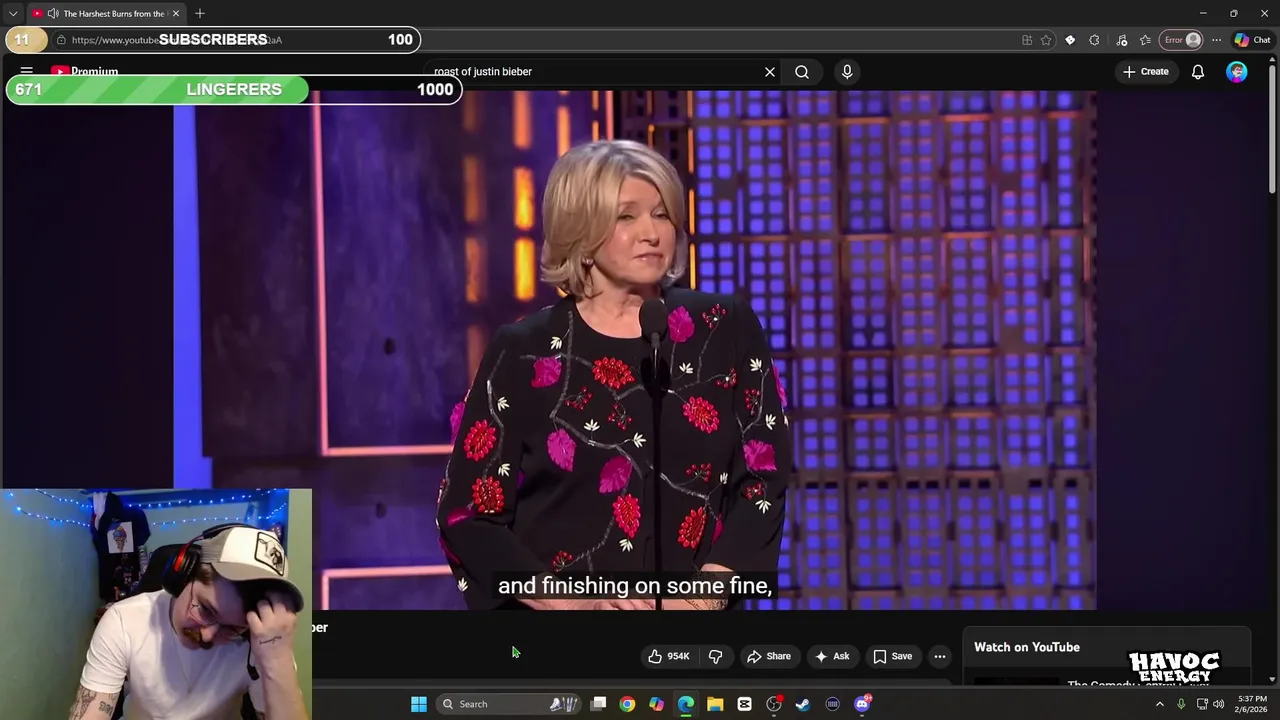Show hidden system tray icons
The image size is (1280, 720).
[1160, 704]
